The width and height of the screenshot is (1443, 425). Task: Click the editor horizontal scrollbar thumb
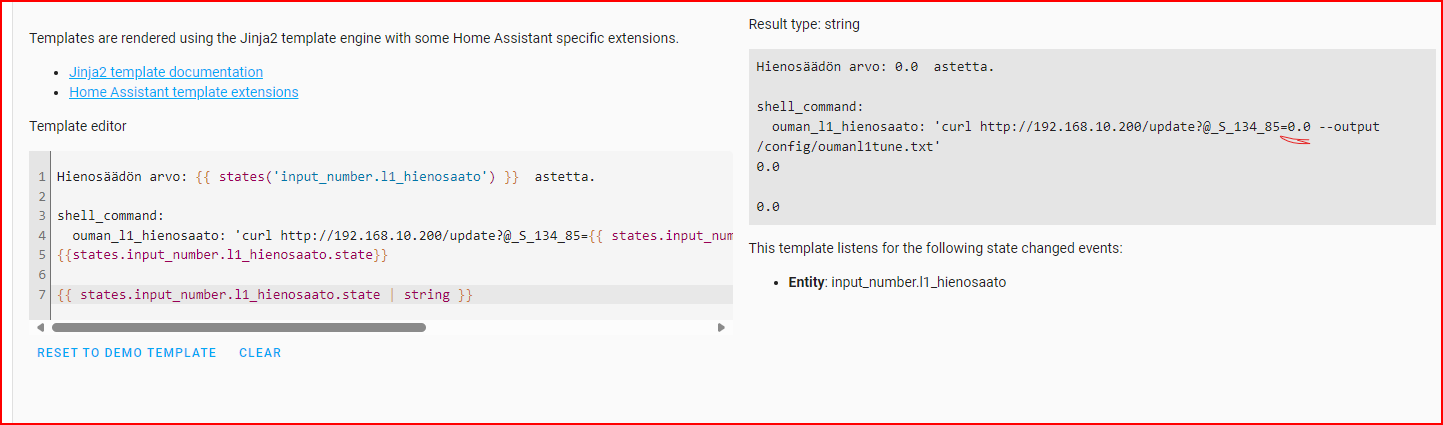point(238,327)
